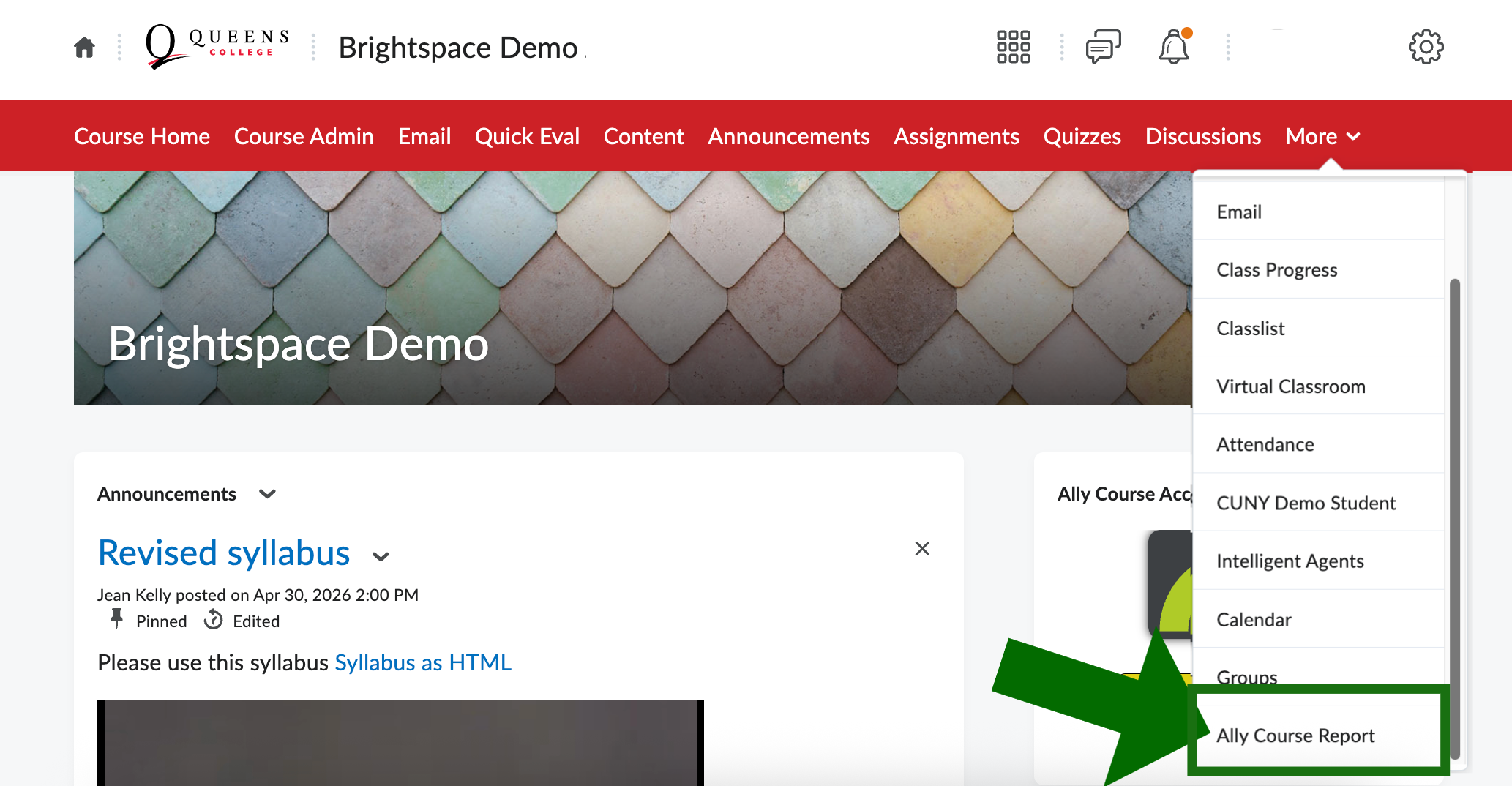Open the Revised syllabus announcement title
This screenshot has height=786, width=1512.
(x=224, y=553)
